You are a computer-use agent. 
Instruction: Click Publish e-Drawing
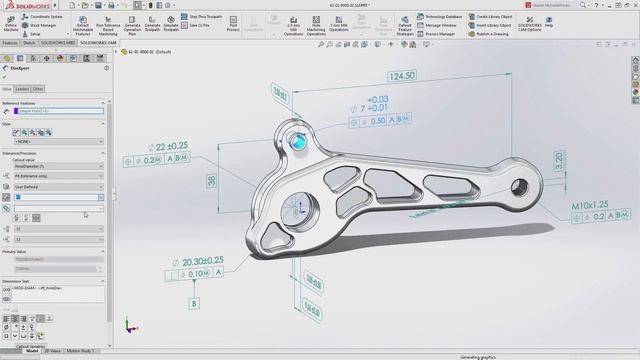488,34
